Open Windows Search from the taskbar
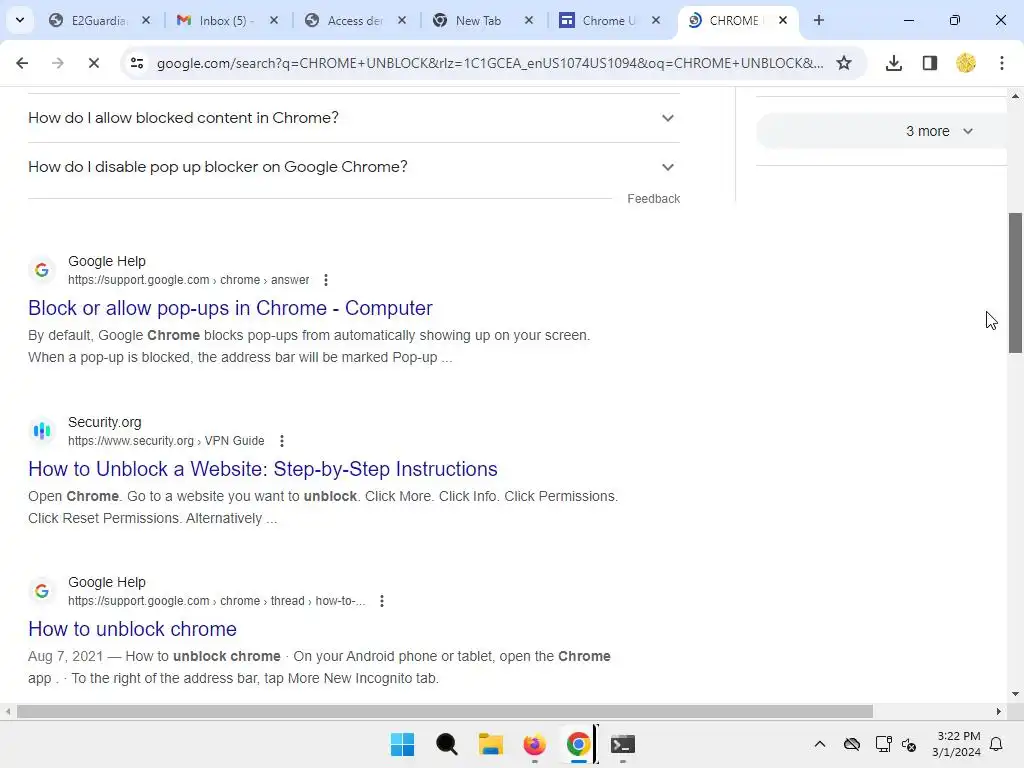1024x768 pixels. coord(447,744)
